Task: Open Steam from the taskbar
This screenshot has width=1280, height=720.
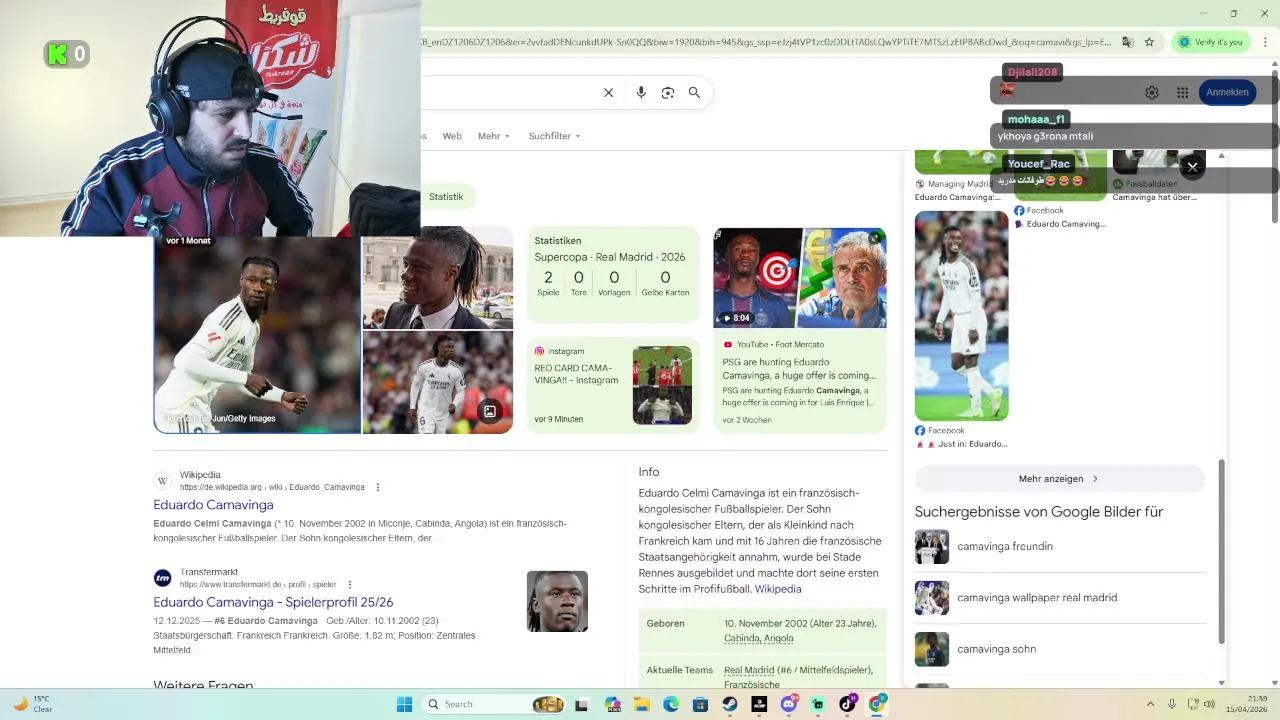Action: pyautogui.click(x=730, y=704)
